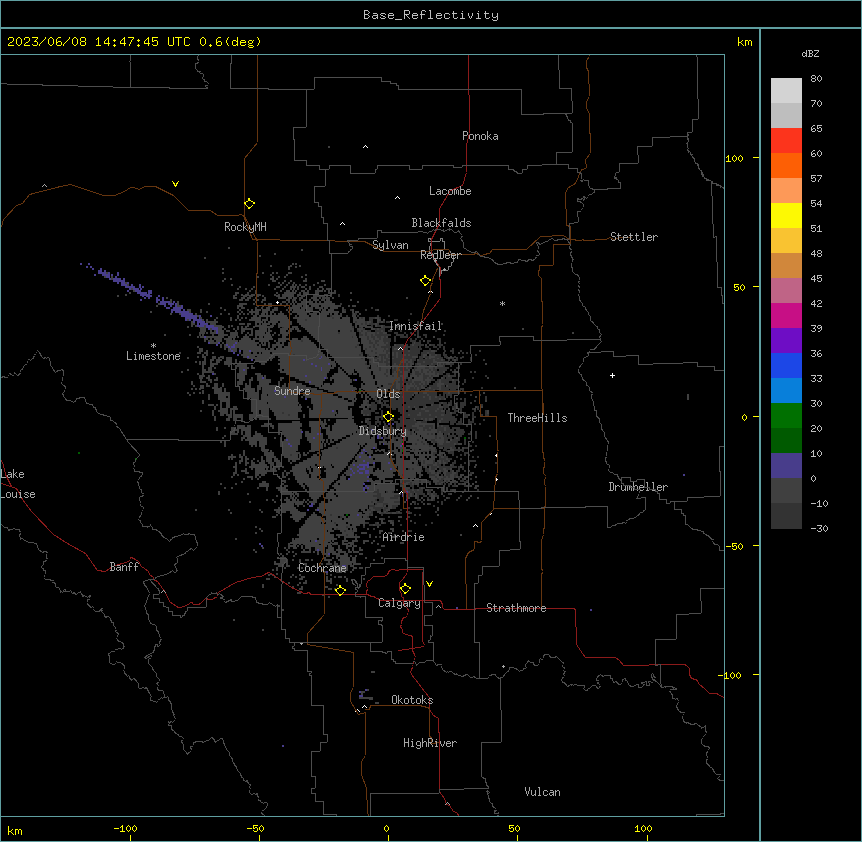This screenshot has width=862, height=842.
Task: Click the dBZ legend heading
Action: pos(810,53)
